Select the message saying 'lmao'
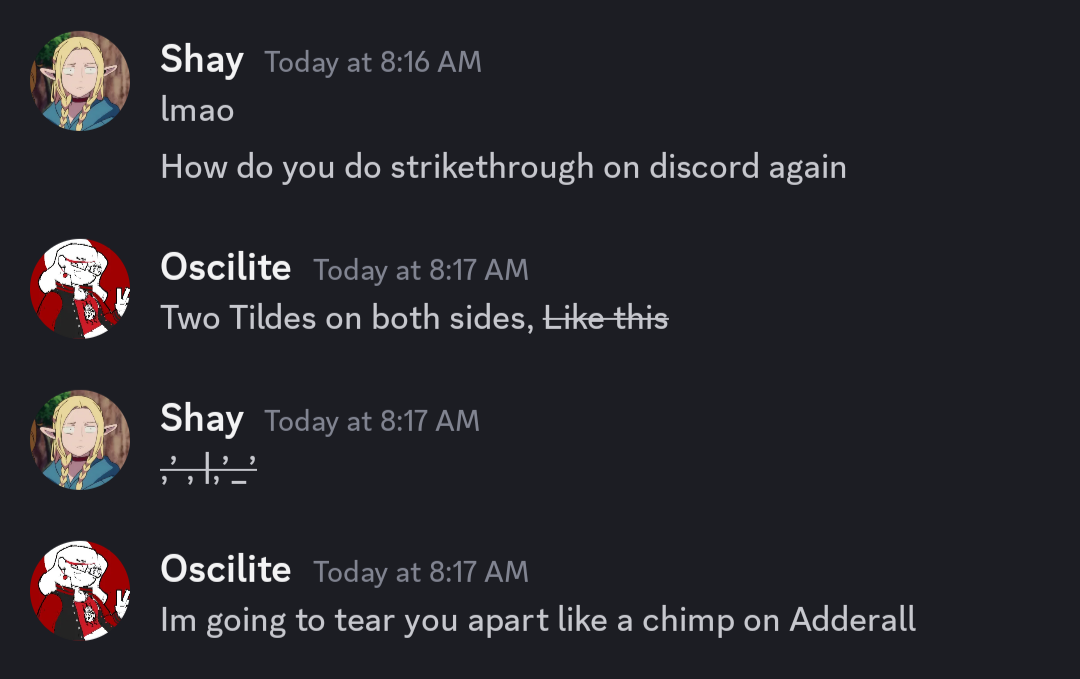This screenshot has height=679, width=1080. pos(197,110)
